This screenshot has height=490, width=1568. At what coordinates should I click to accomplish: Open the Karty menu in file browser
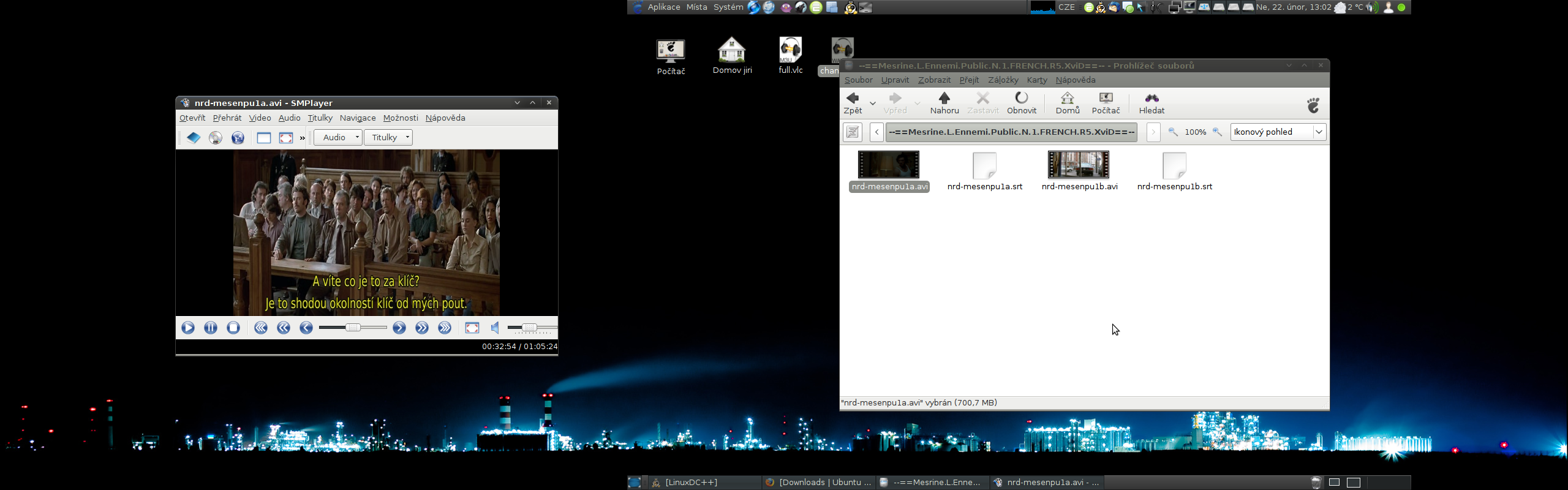click(1037, 80)
